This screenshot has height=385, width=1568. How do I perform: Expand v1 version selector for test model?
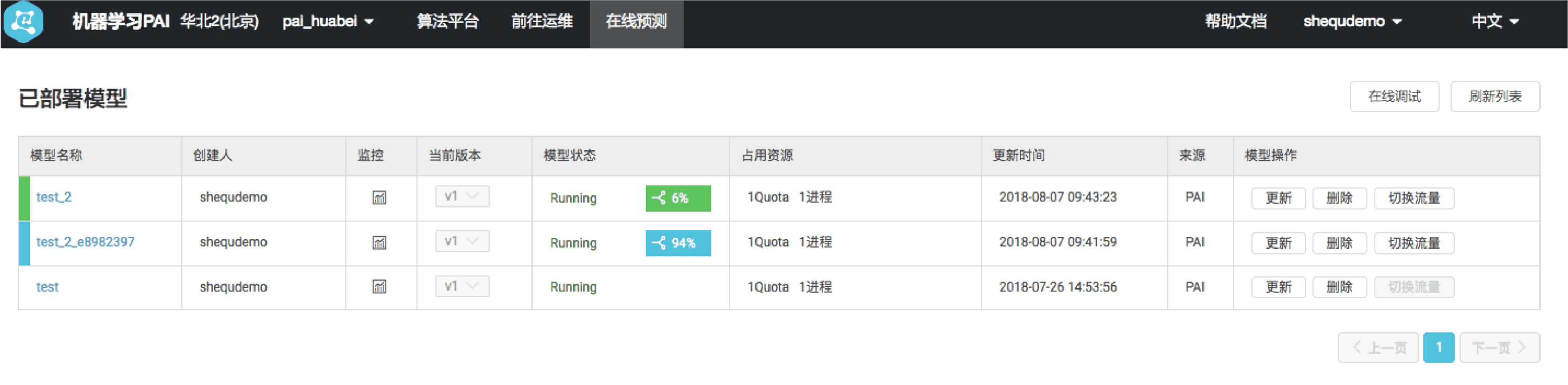(x=462, y=286)
